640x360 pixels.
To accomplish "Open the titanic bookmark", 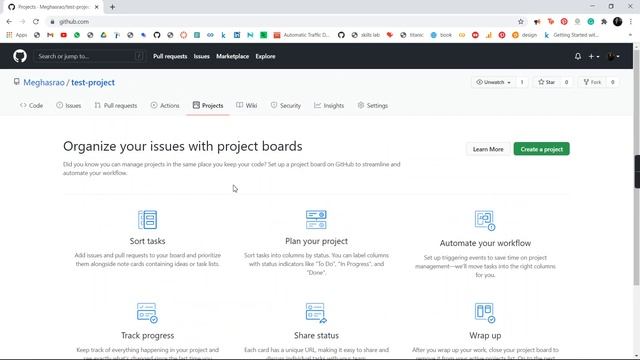I will (x=412, y=35).
